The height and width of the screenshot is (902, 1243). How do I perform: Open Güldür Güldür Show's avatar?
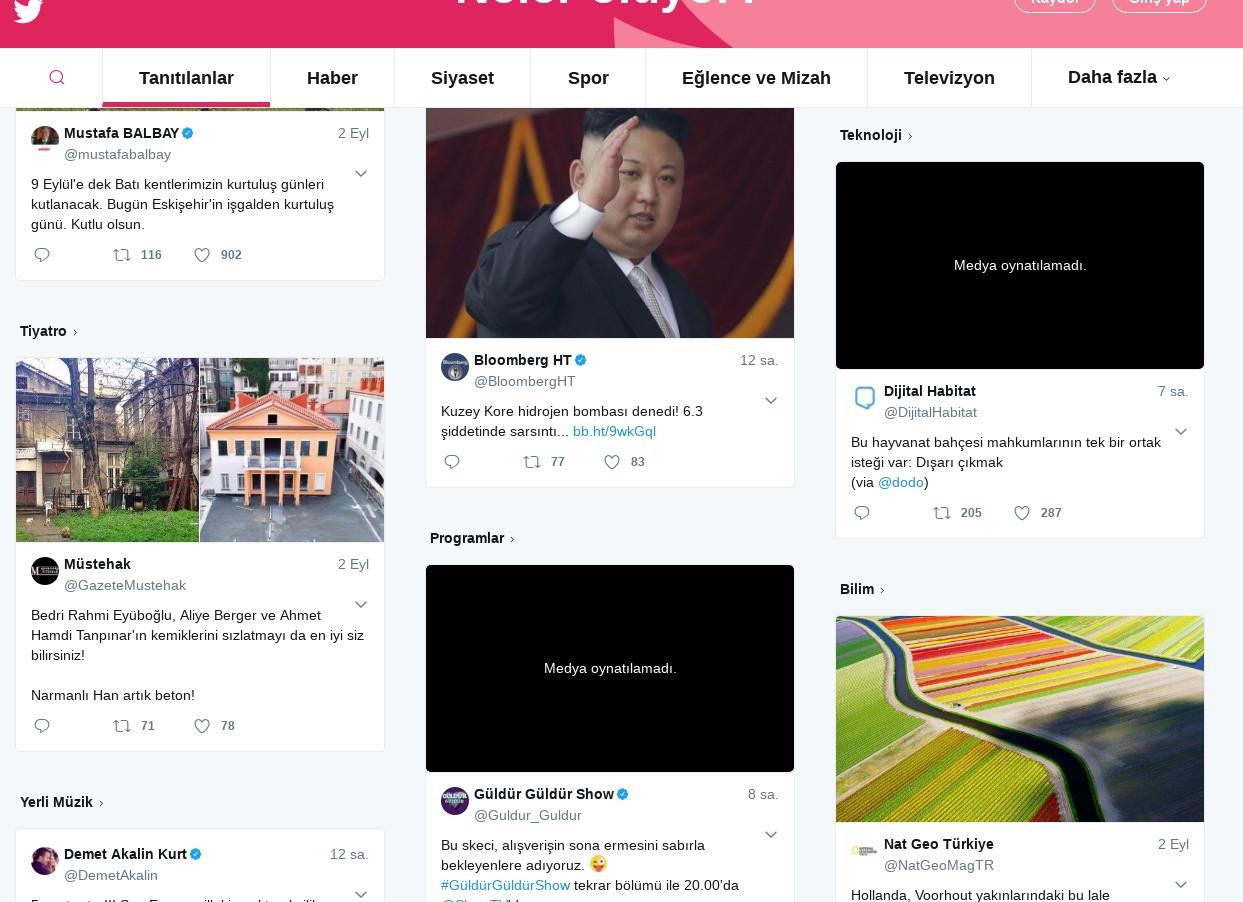point(455,801)
